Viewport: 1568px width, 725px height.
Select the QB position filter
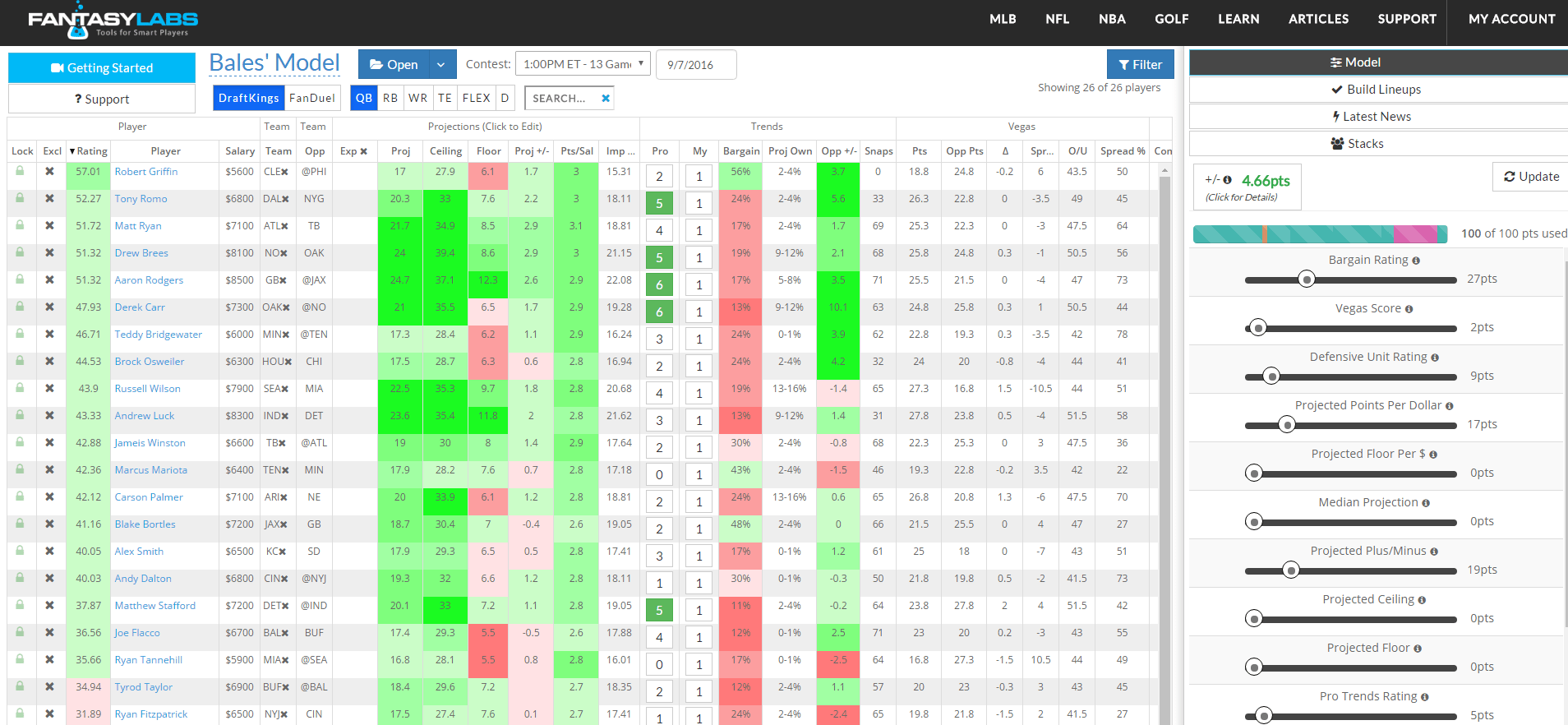click(364, 98)
